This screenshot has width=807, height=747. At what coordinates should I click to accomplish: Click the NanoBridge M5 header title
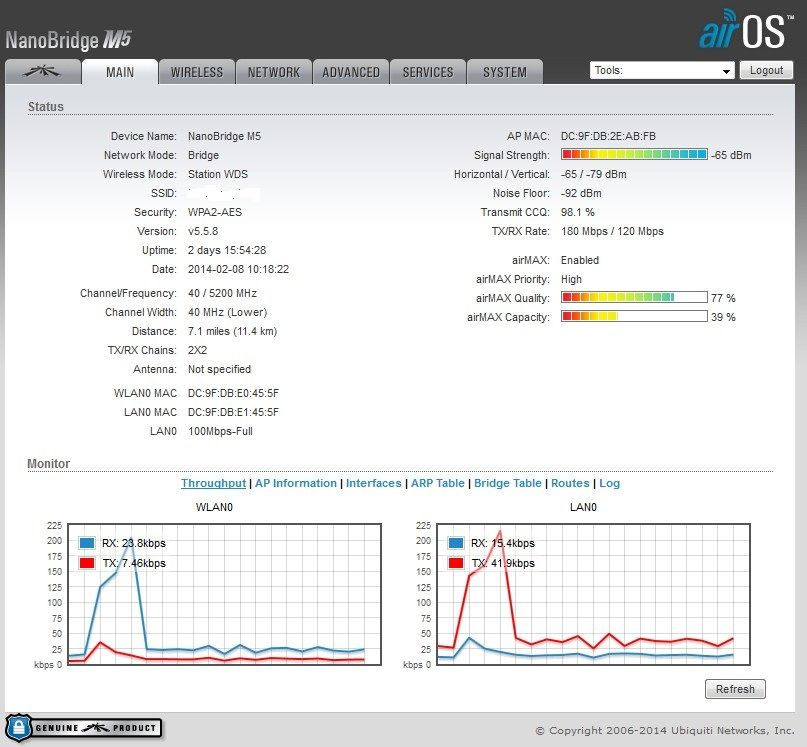point(68,40)
